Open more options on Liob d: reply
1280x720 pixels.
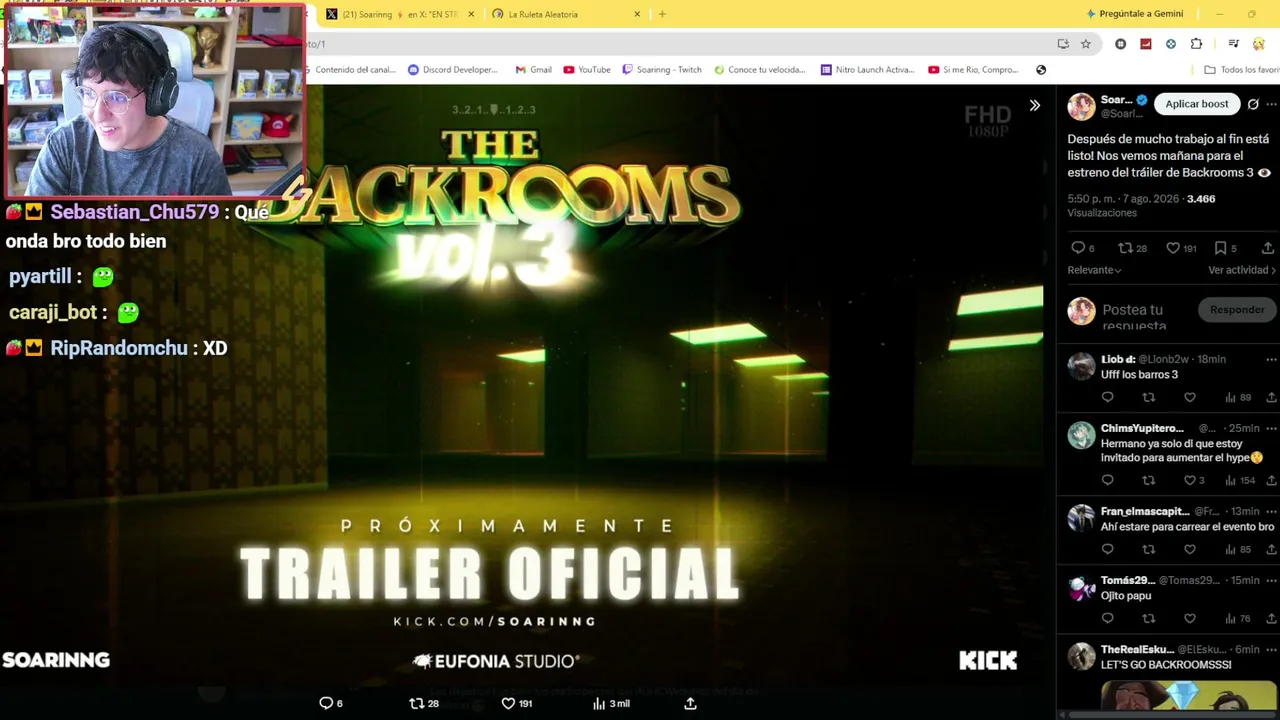click(x=1271, y=359)
